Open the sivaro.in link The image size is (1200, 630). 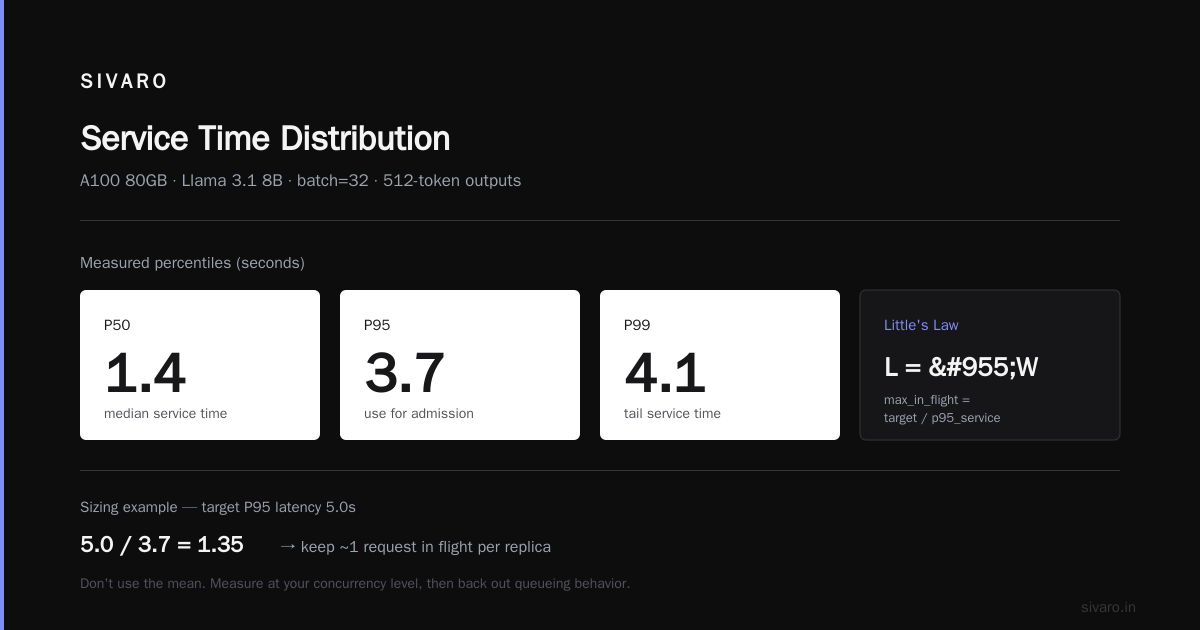tap(1108, 607)
